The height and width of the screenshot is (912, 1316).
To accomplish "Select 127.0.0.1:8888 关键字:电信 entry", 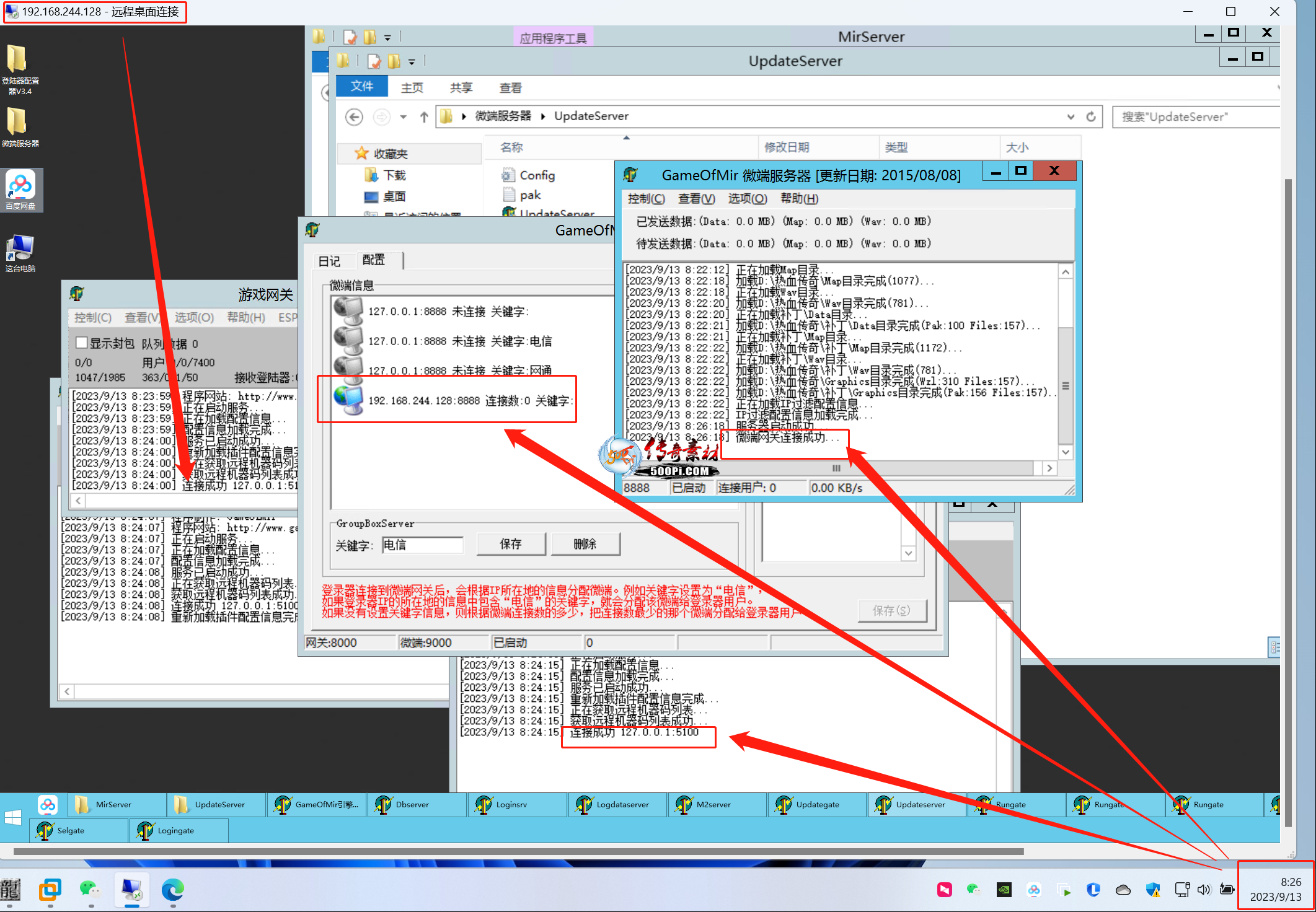I will tap(443, 341).
